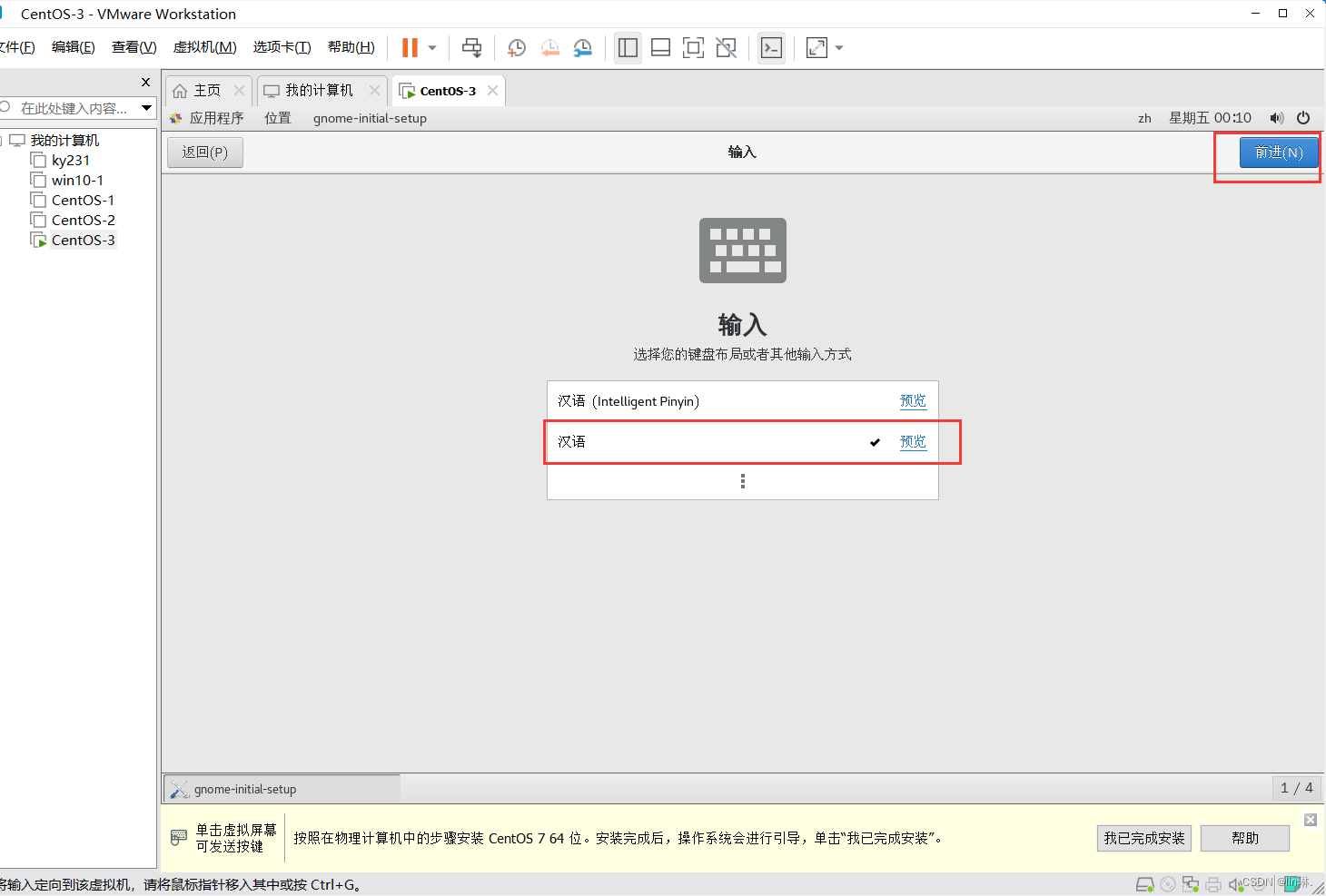1326x896 pixels.
Task: Show more input sources via three dots
Action: pos(742,481)
